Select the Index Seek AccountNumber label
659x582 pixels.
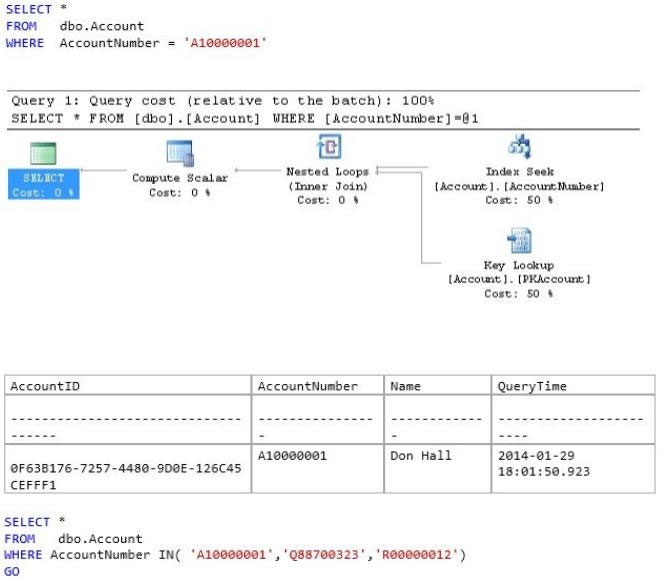tap(519, 186)
